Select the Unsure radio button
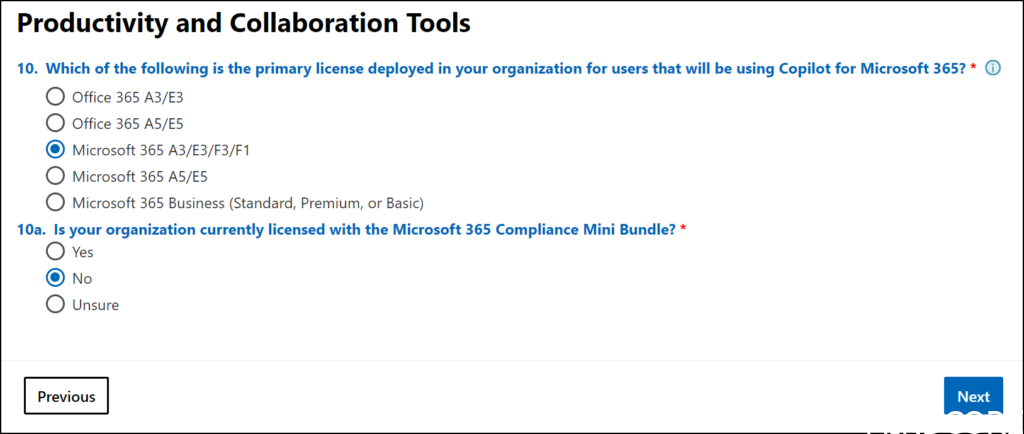Image resolution: width=1024 pixels, height=434 pixels. (x=55, y=305)
